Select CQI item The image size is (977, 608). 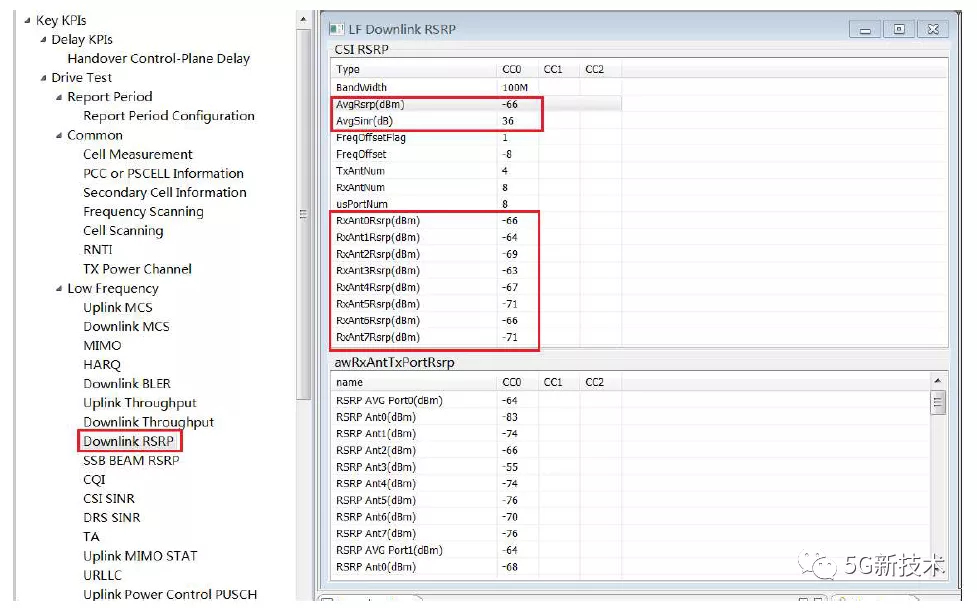94,480
